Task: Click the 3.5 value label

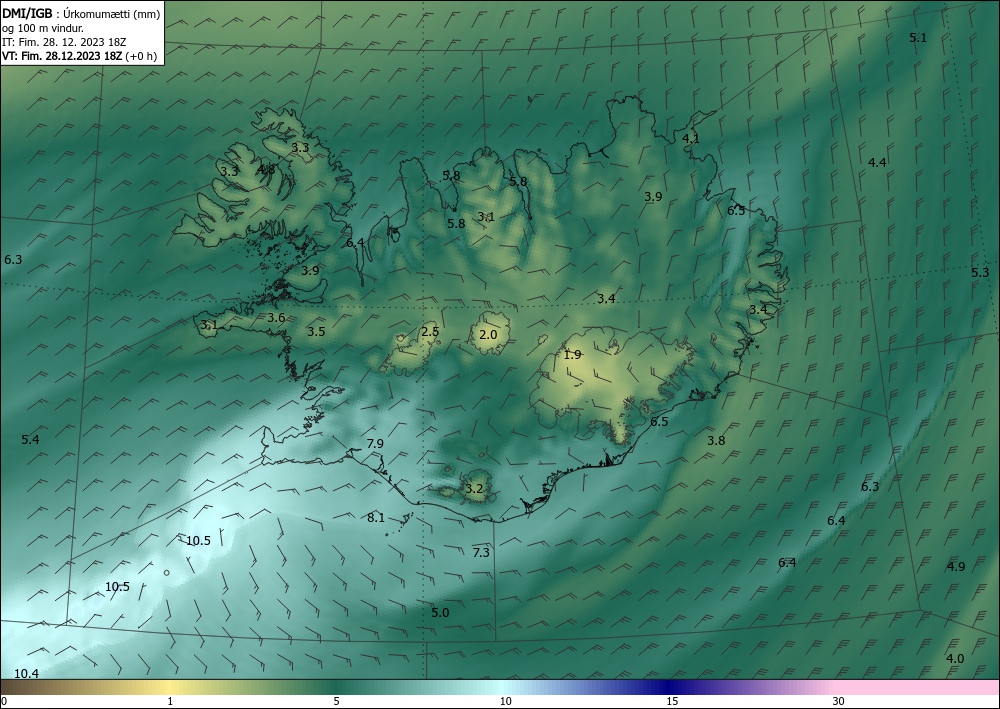Action: [x=316, y=332]
